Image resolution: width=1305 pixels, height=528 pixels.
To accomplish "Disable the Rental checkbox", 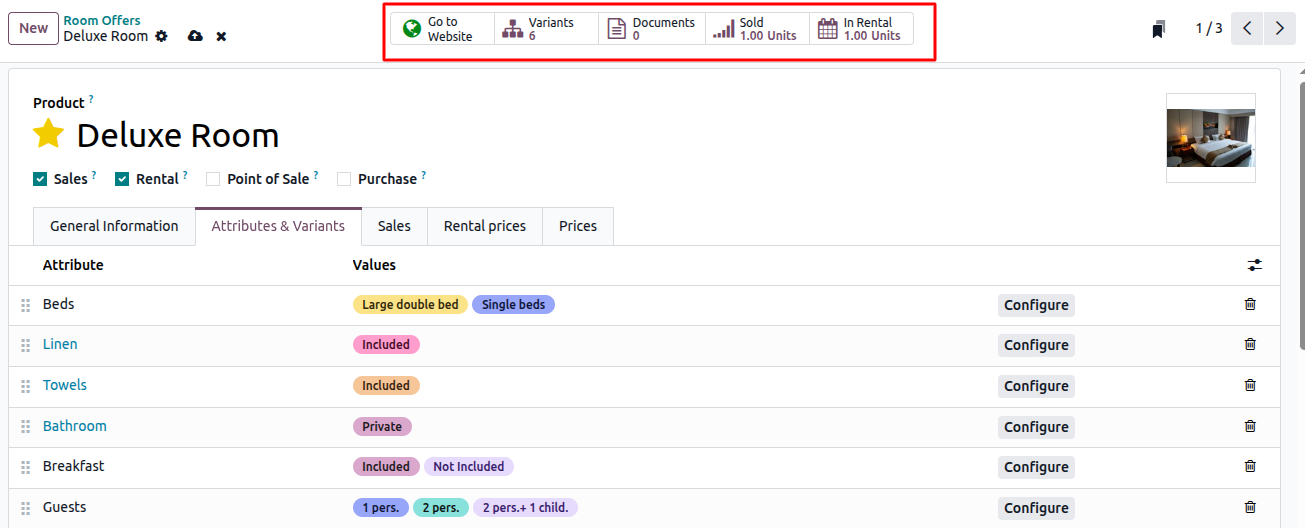I will click(122, 179).
